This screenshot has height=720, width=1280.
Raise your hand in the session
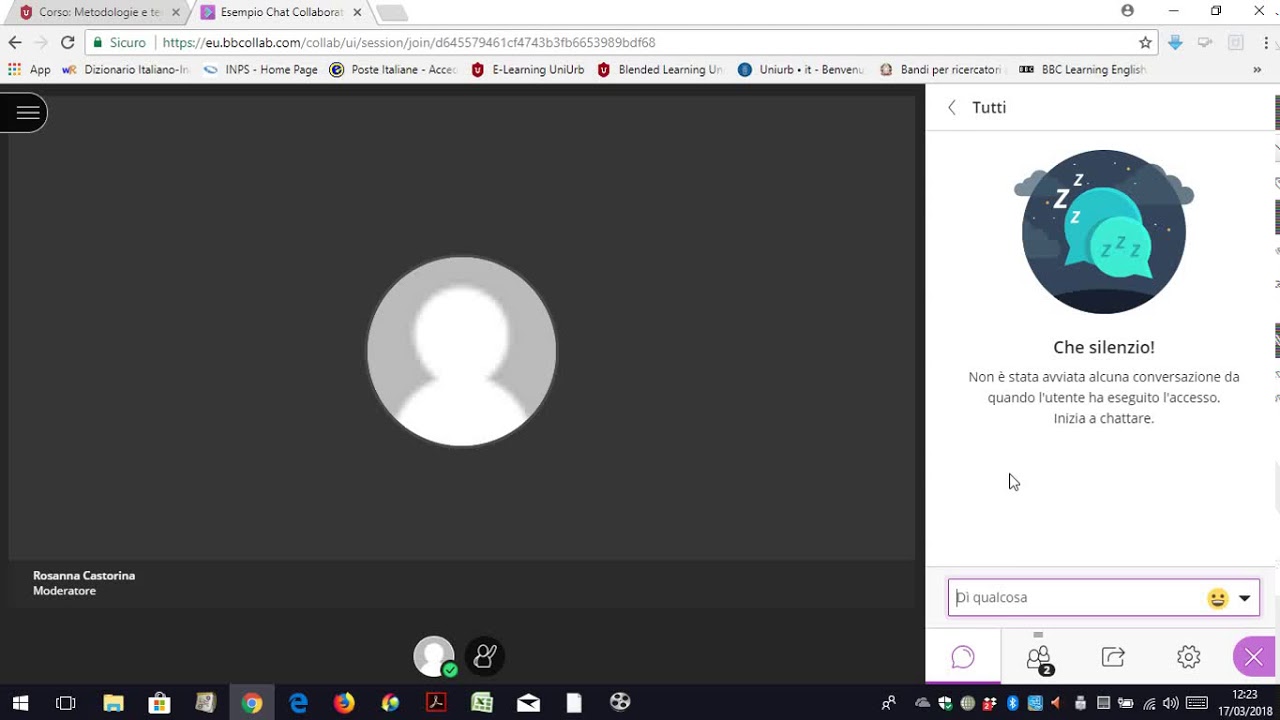pyautogui.click(x=485, y=656)
